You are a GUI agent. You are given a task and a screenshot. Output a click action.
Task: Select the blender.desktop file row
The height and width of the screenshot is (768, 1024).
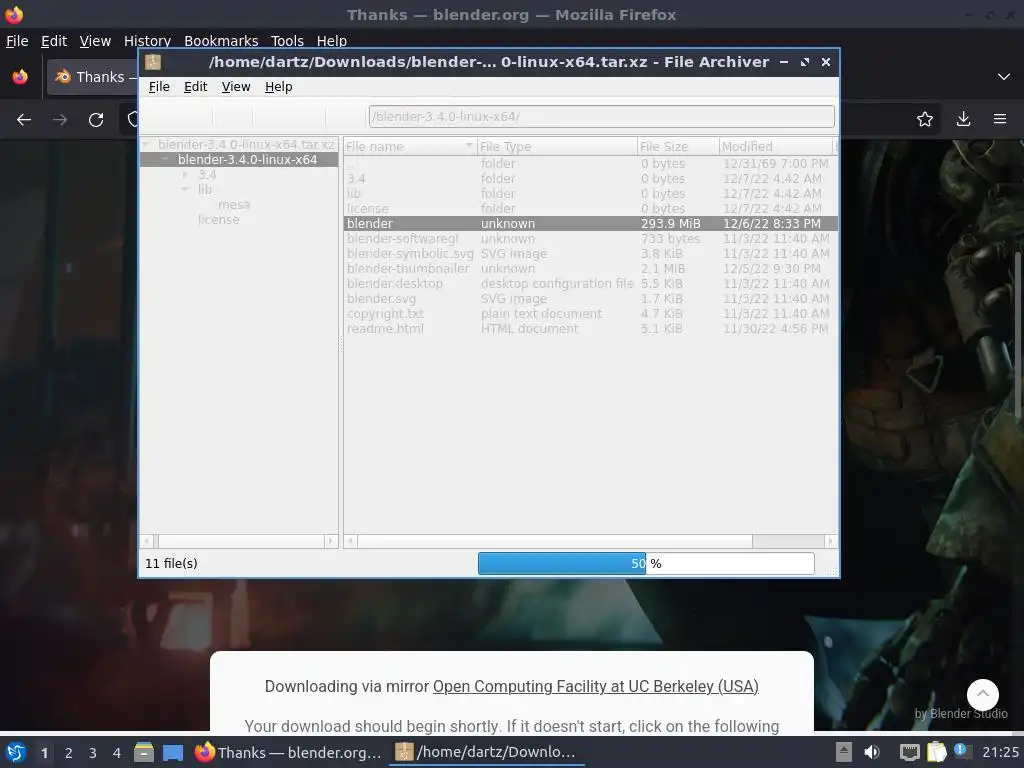click(590, 283)
